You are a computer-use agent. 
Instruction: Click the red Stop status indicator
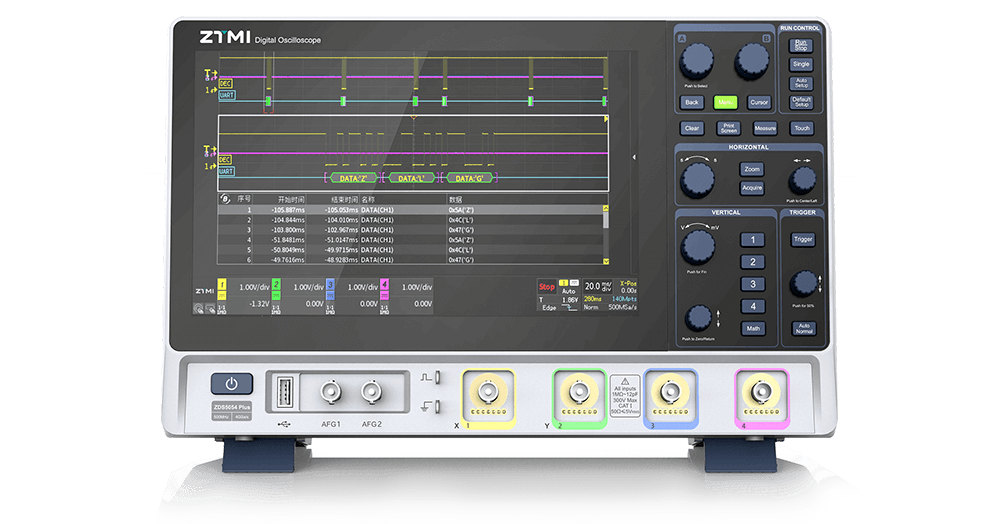546,286
